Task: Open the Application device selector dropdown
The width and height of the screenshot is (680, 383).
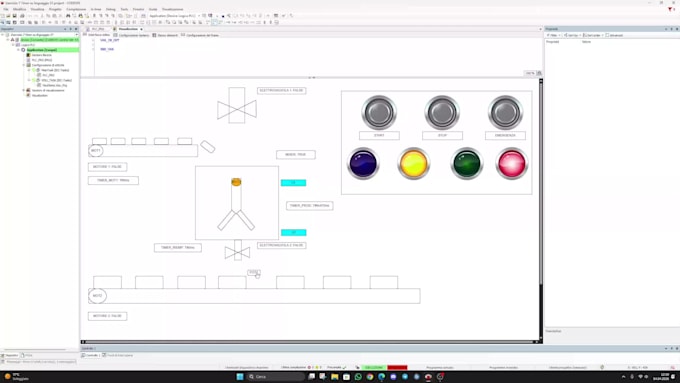Action: (175, 16)
